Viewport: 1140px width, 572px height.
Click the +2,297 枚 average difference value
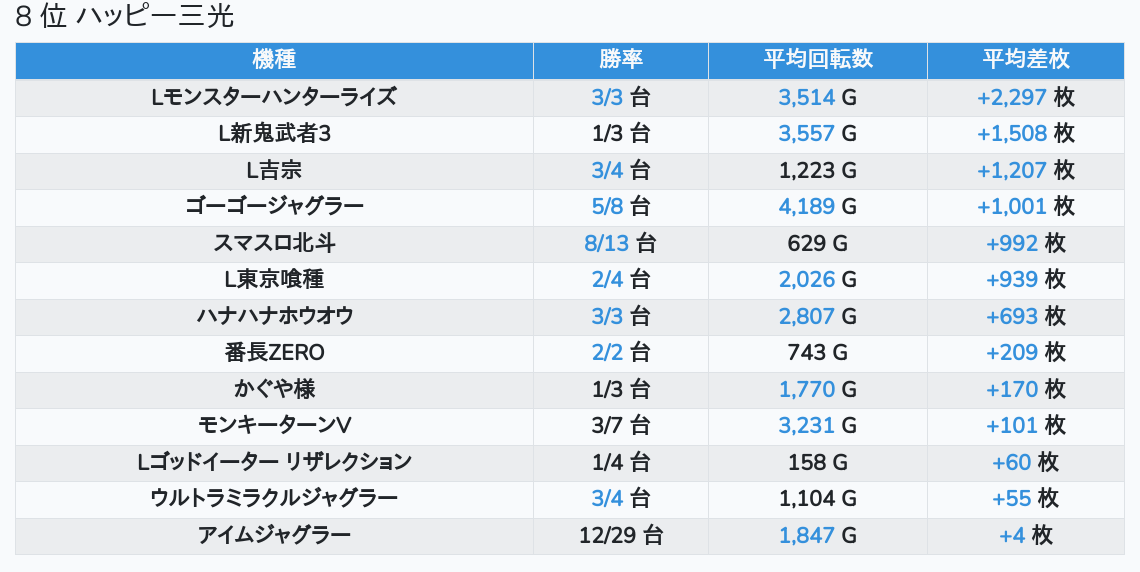pos(1025,97)
